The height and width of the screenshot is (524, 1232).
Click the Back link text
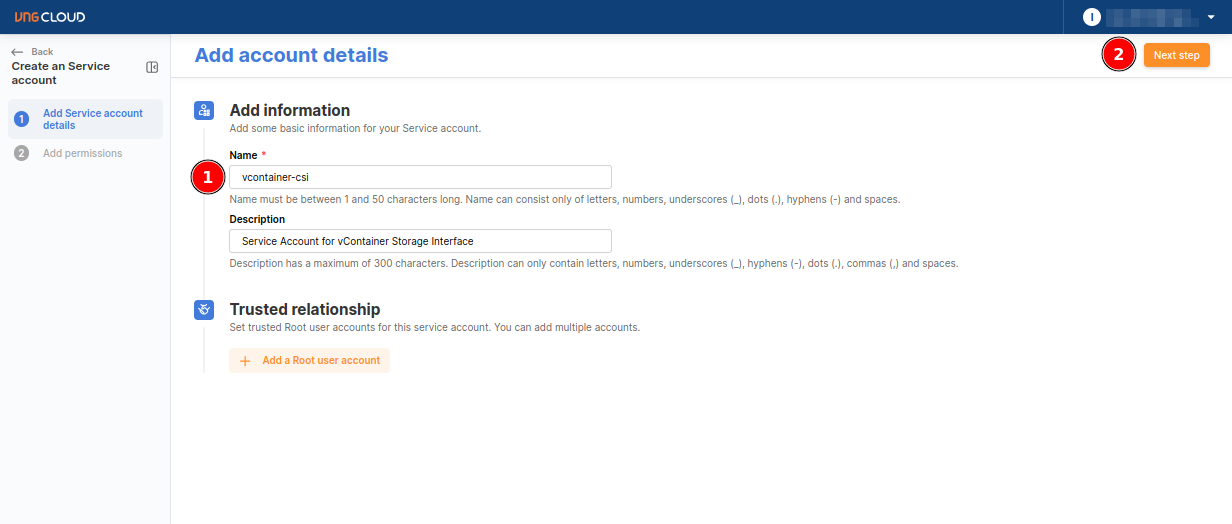pyautogui.click(x=42, y=52)
